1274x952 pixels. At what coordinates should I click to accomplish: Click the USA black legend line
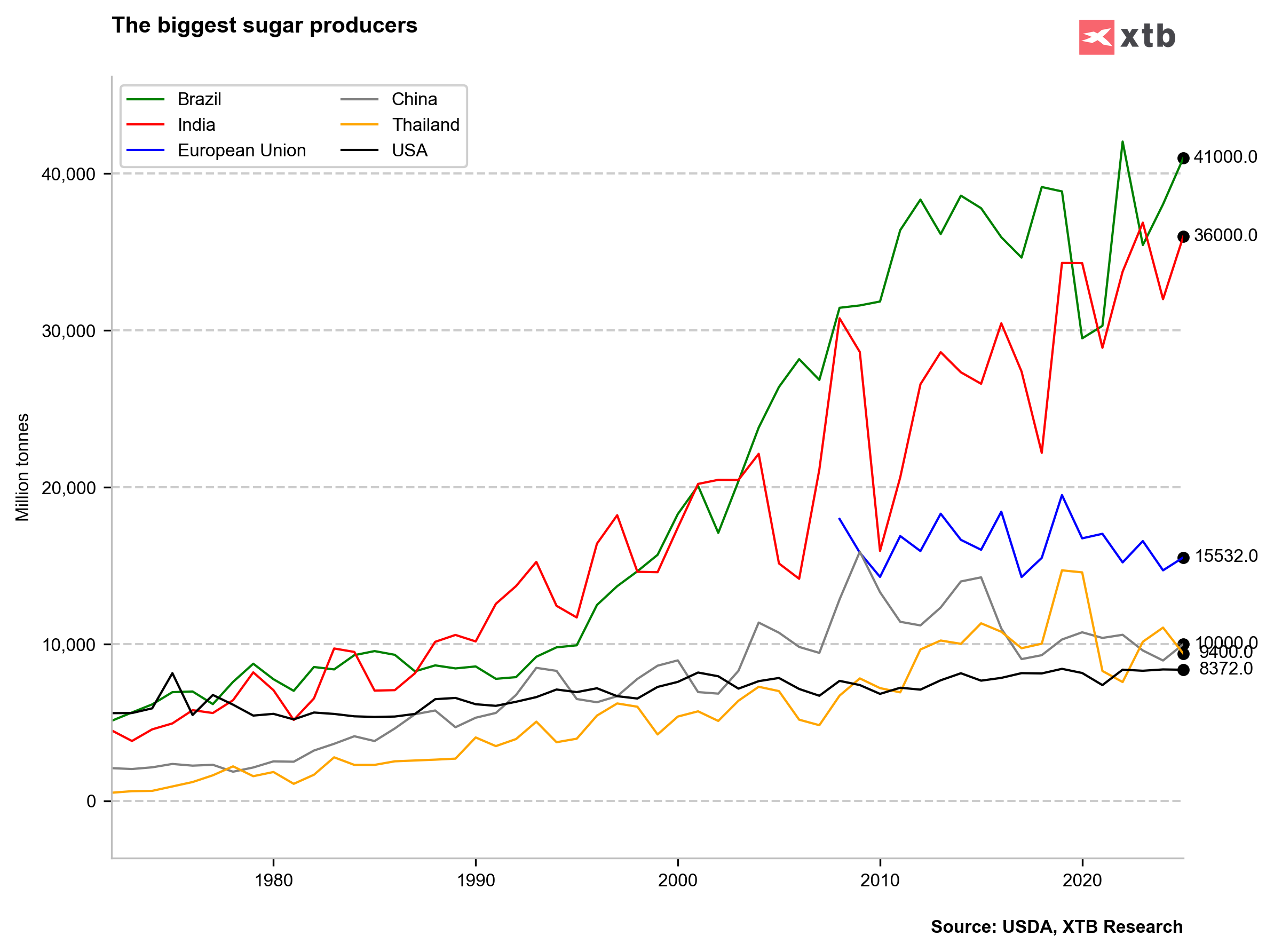pyautogui.click(x=359, y=150)
